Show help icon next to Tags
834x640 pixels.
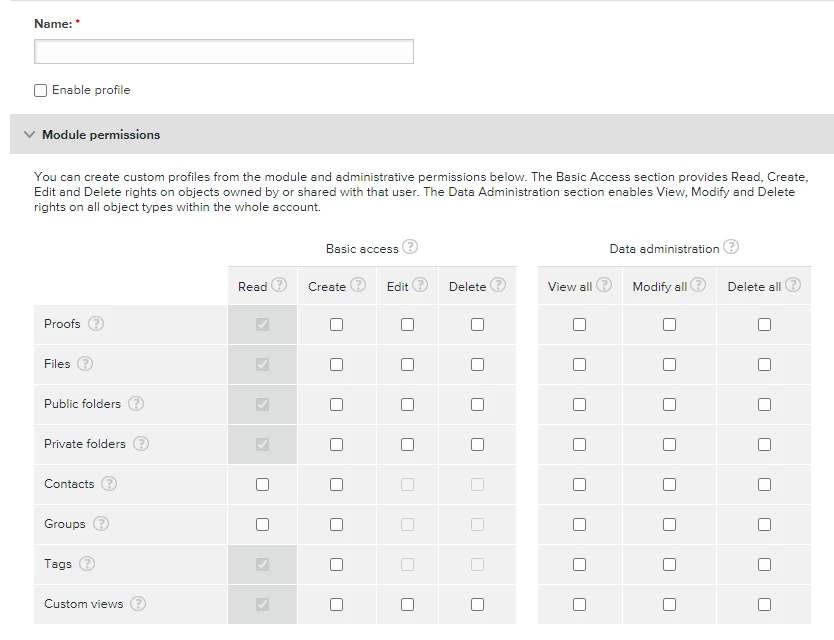pos(87,564)
